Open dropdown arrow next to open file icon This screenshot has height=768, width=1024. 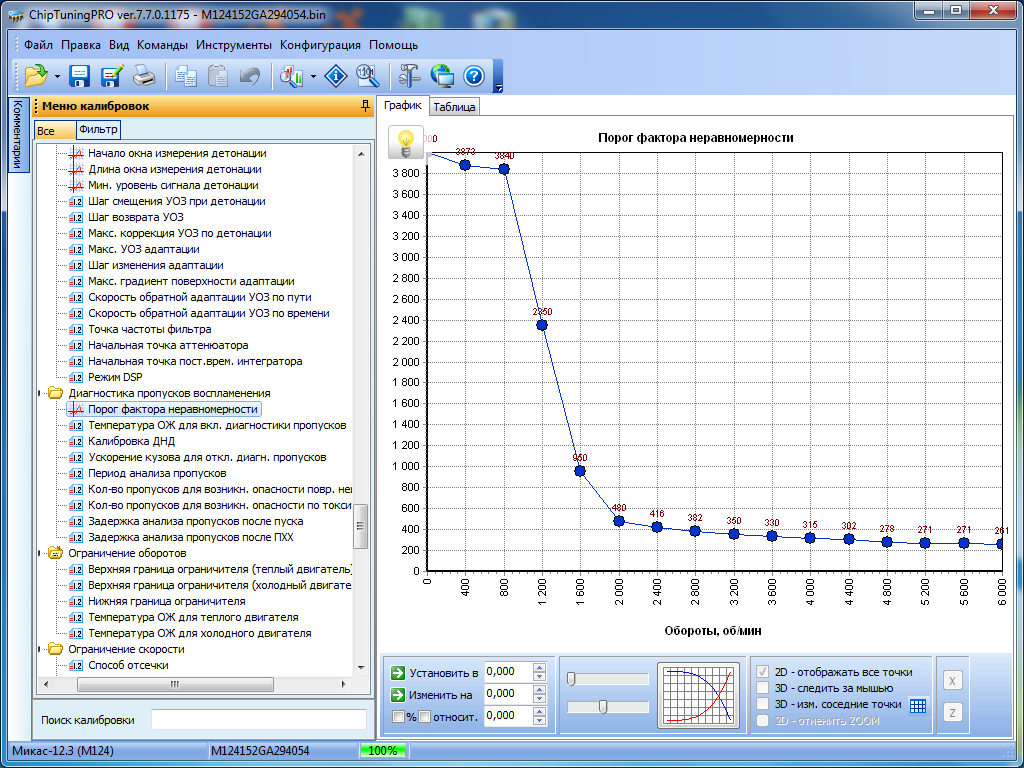pyautogui.click(x=57, y=77)
